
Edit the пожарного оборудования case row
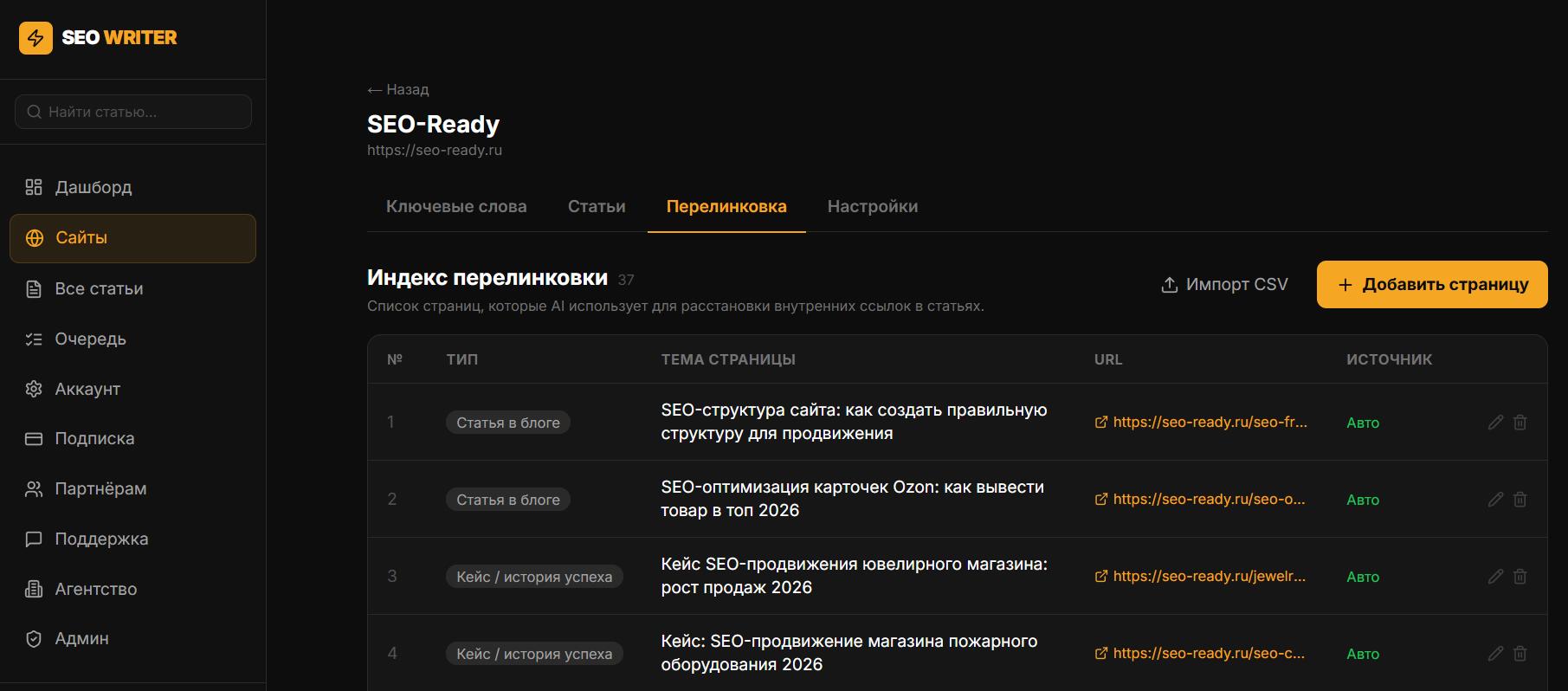1495,654
